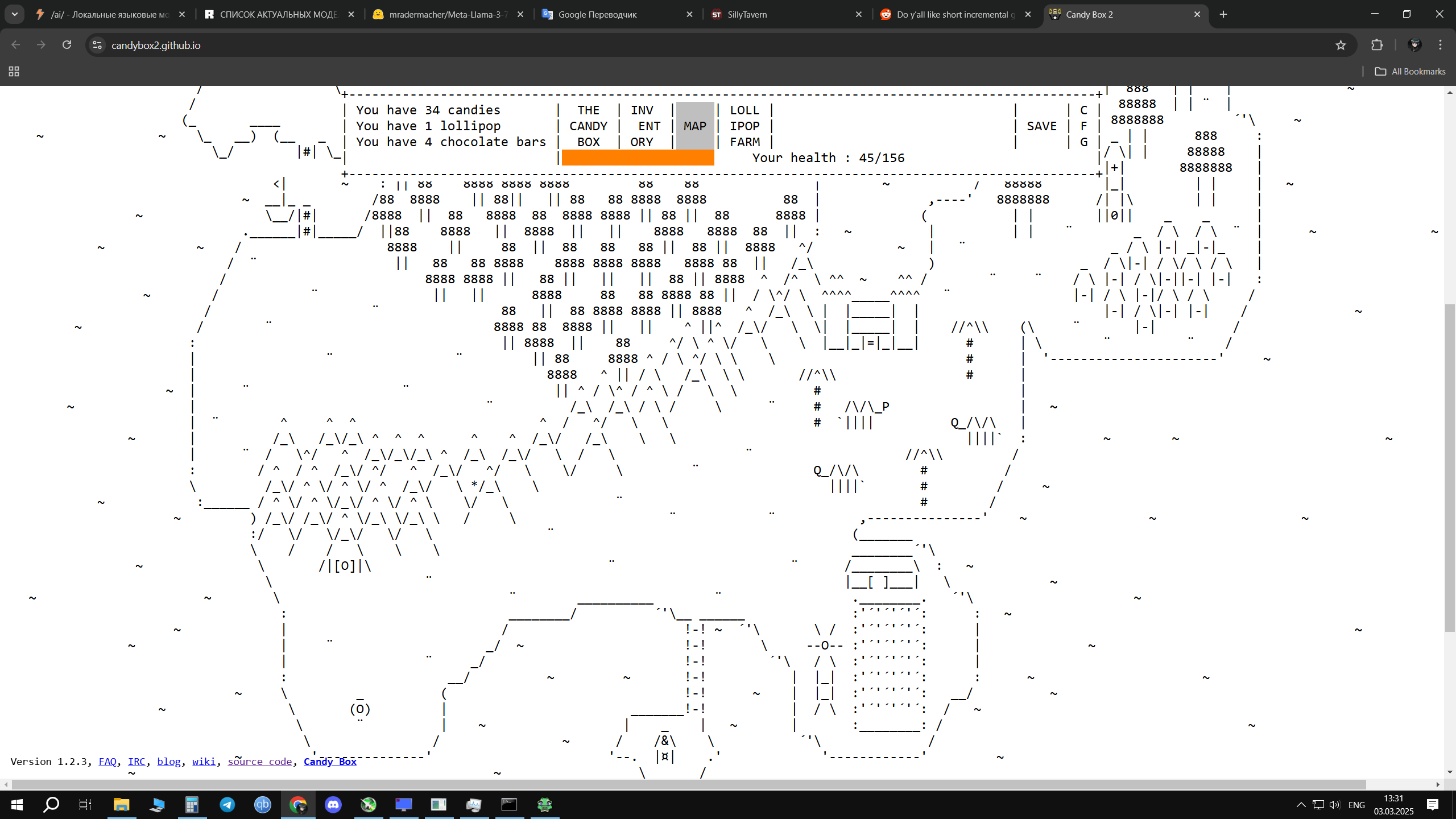1456x819 pixels.
Task: Switch to the СПИСОК АКТУАЛЬНЫХ МОДЕЛЕЙ tab
Action: [x=279, y=14]
